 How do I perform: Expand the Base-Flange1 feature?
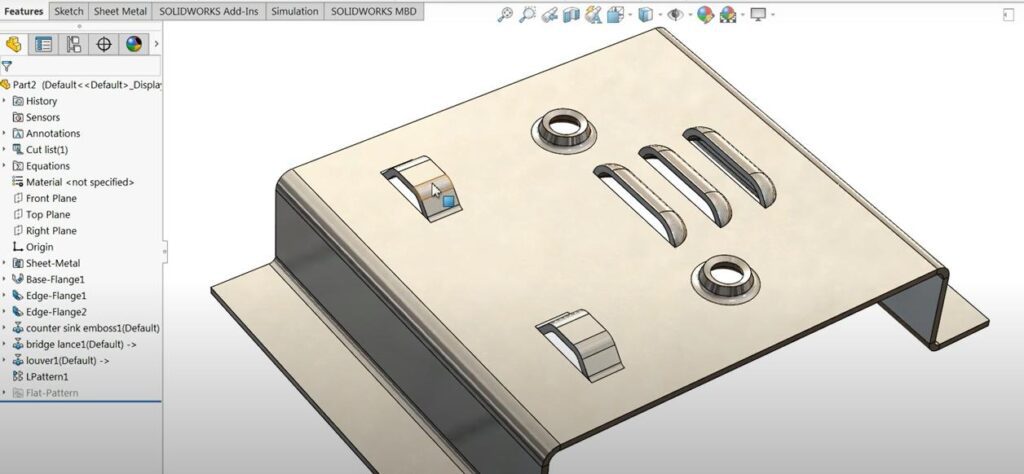coord(5,279)
